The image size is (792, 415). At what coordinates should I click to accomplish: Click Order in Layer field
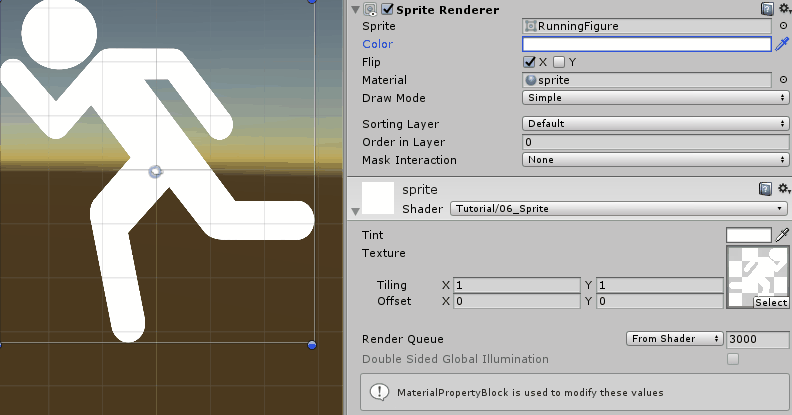pyautogui.click(x=656, y=142)
